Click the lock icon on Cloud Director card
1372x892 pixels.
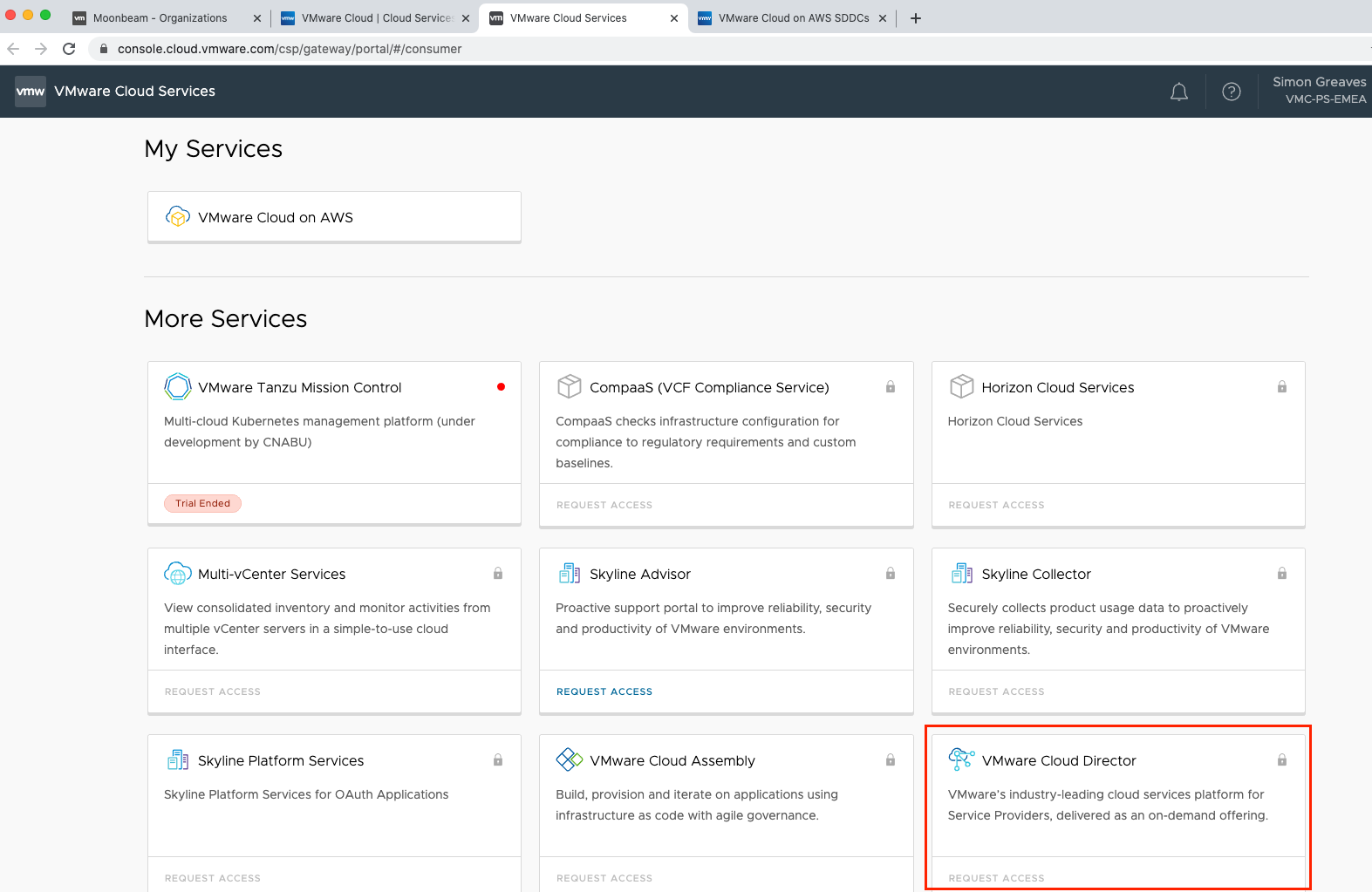click(1282, 760)
